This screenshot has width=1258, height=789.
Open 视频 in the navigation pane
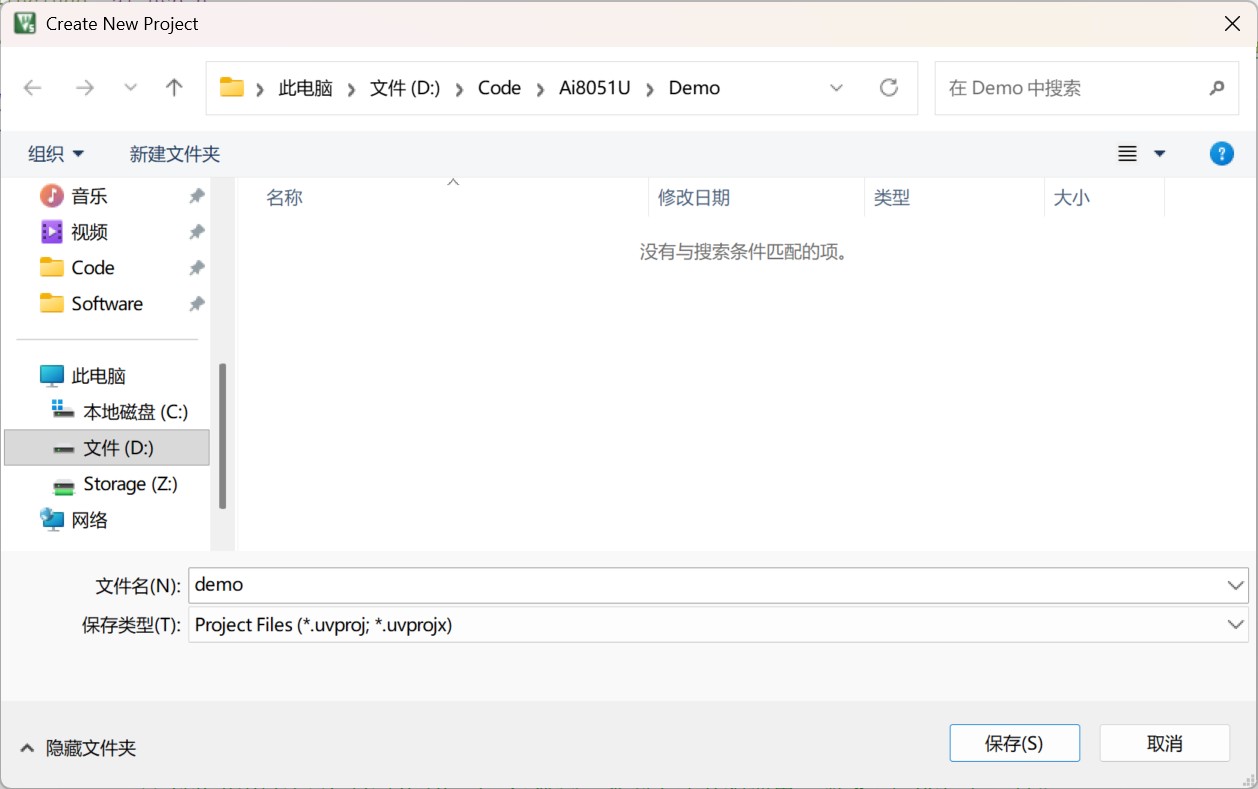(90, 232)
